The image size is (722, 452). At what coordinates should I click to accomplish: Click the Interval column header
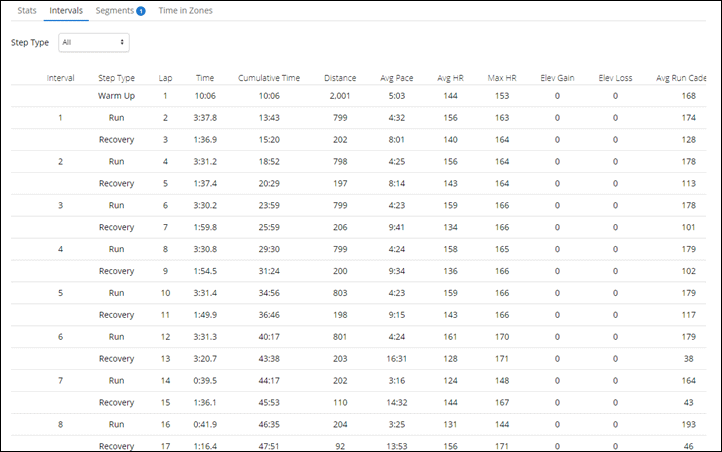[x=60, y=78]
